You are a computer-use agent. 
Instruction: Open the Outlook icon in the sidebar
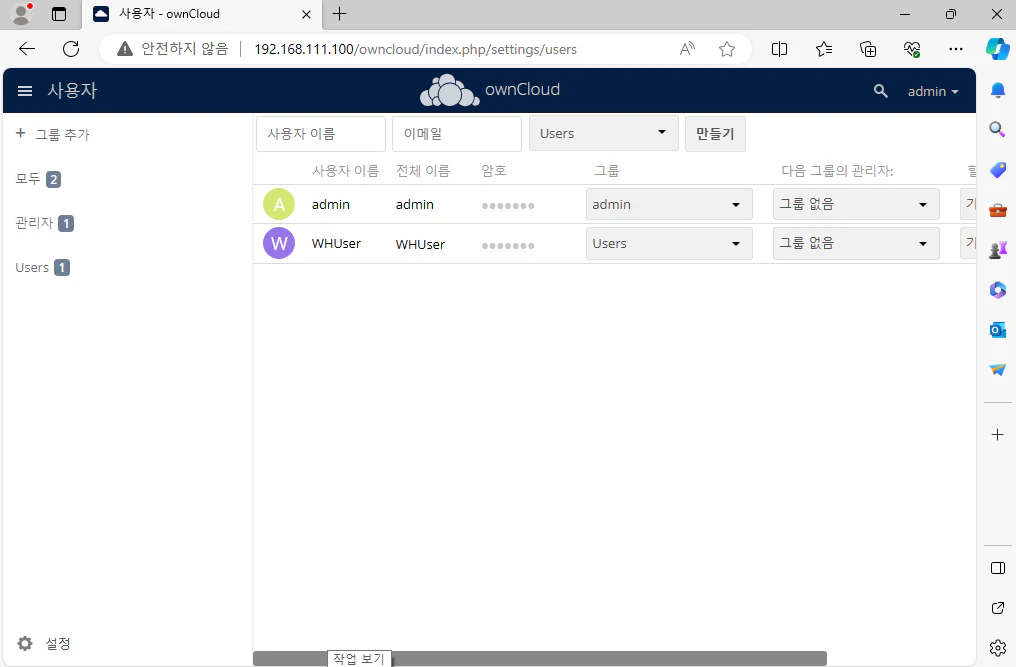[x=998, y=330]
